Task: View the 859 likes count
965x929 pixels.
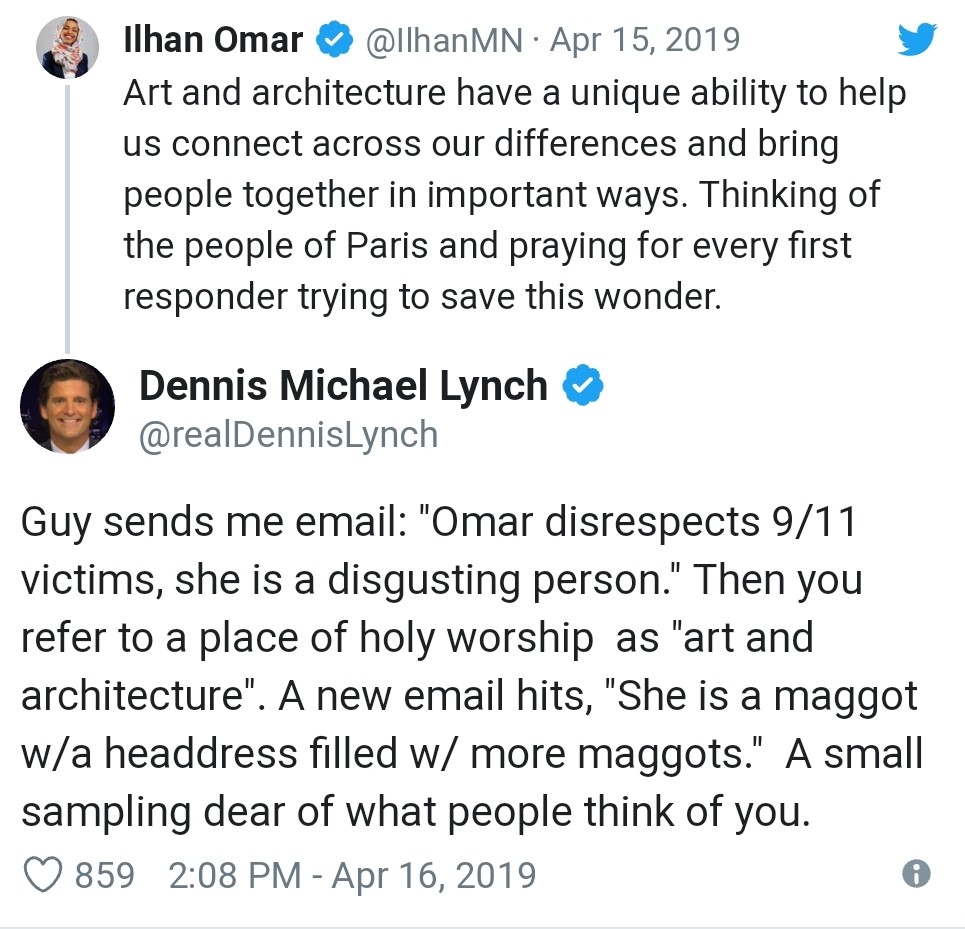Action: click(105, 875)
